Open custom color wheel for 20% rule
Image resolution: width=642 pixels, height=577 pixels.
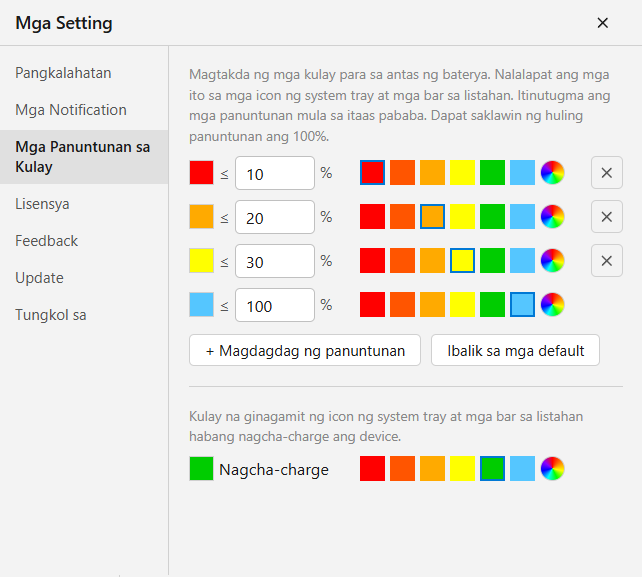coord(552,217)
